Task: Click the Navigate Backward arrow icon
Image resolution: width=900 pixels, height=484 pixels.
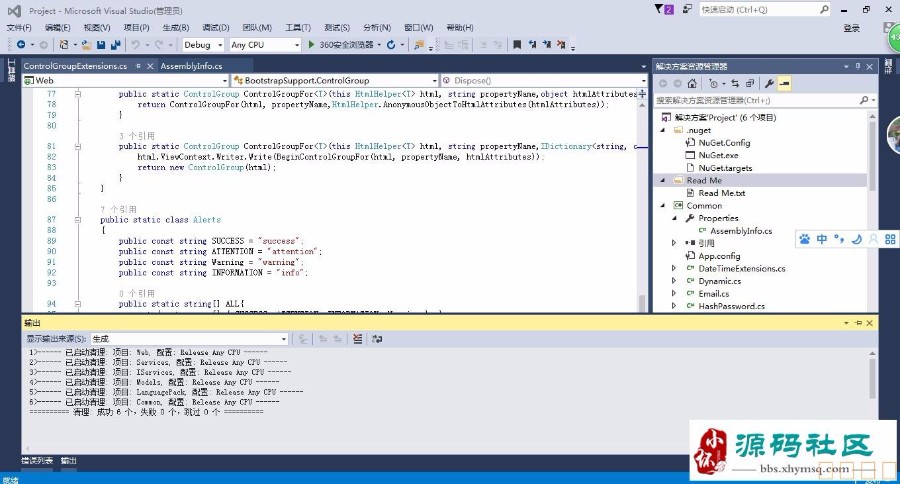Action: 21,44
